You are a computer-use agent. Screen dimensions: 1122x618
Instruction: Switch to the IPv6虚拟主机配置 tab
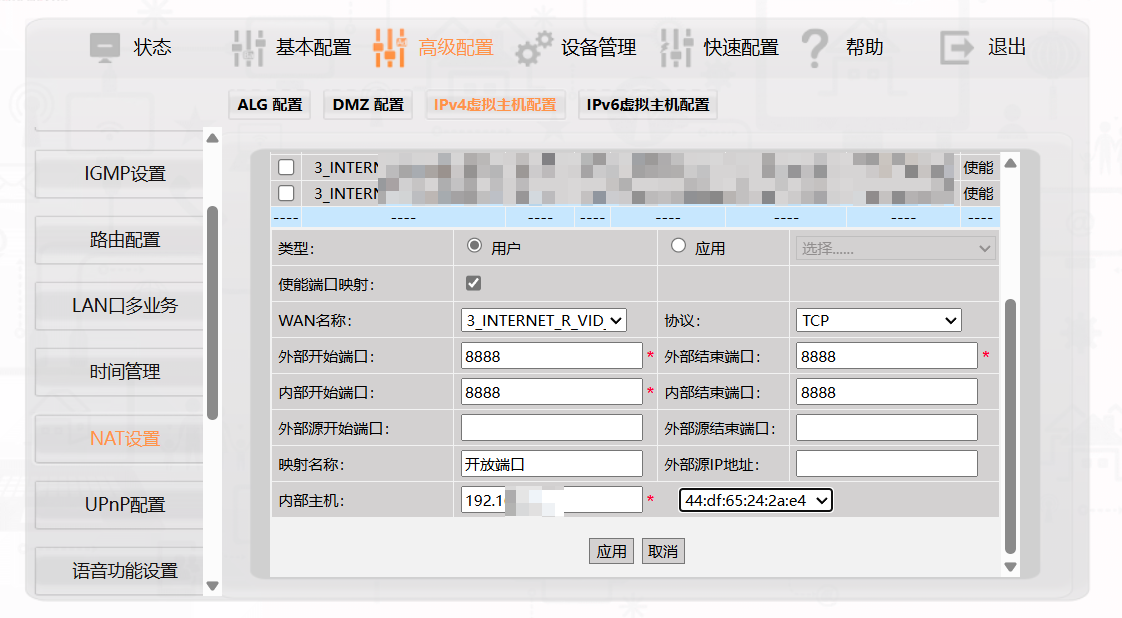click(646, 104)
